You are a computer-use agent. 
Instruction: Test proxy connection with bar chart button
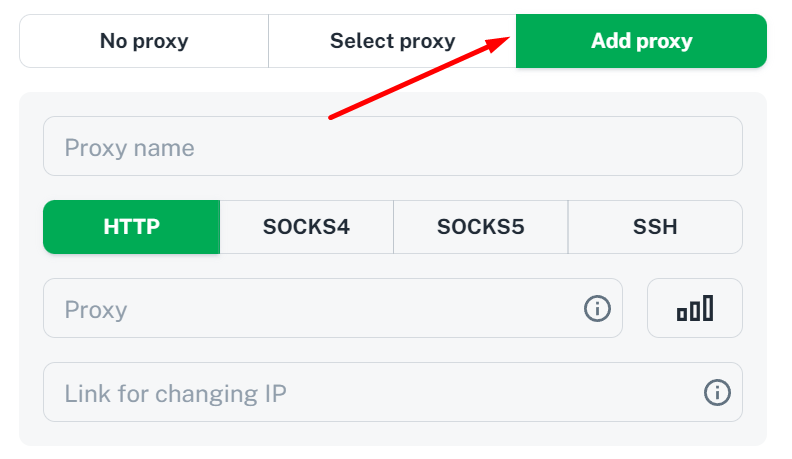click(x=695, y=308)
